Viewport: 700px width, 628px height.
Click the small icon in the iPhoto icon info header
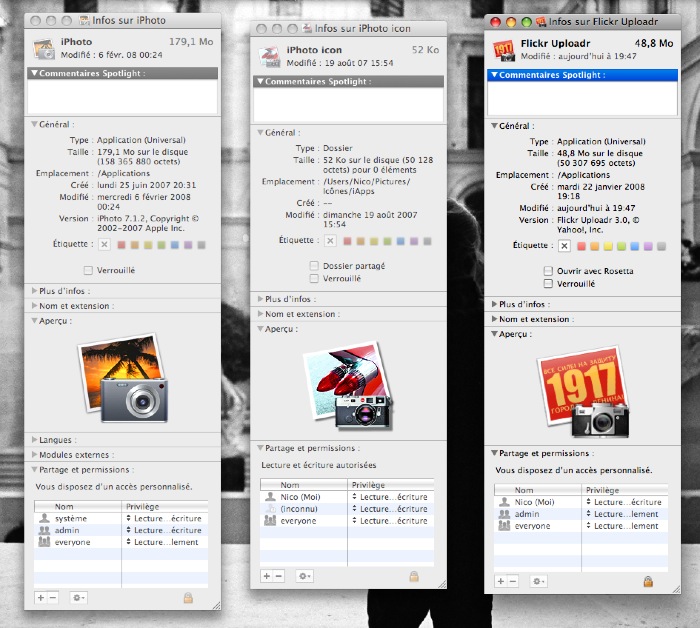pos(270,57)
